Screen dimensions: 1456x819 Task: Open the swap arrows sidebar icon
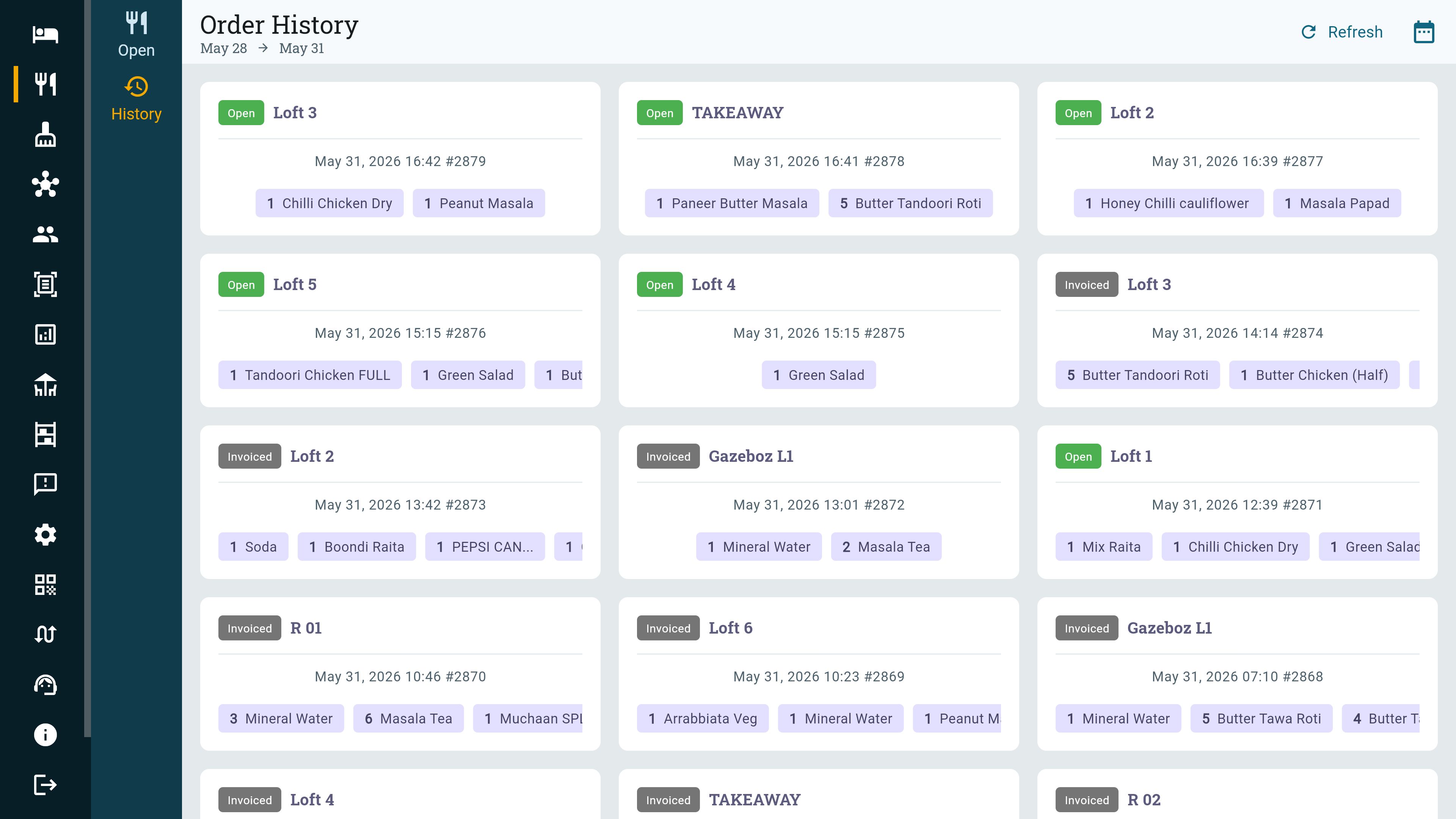[x=45, y=635]
